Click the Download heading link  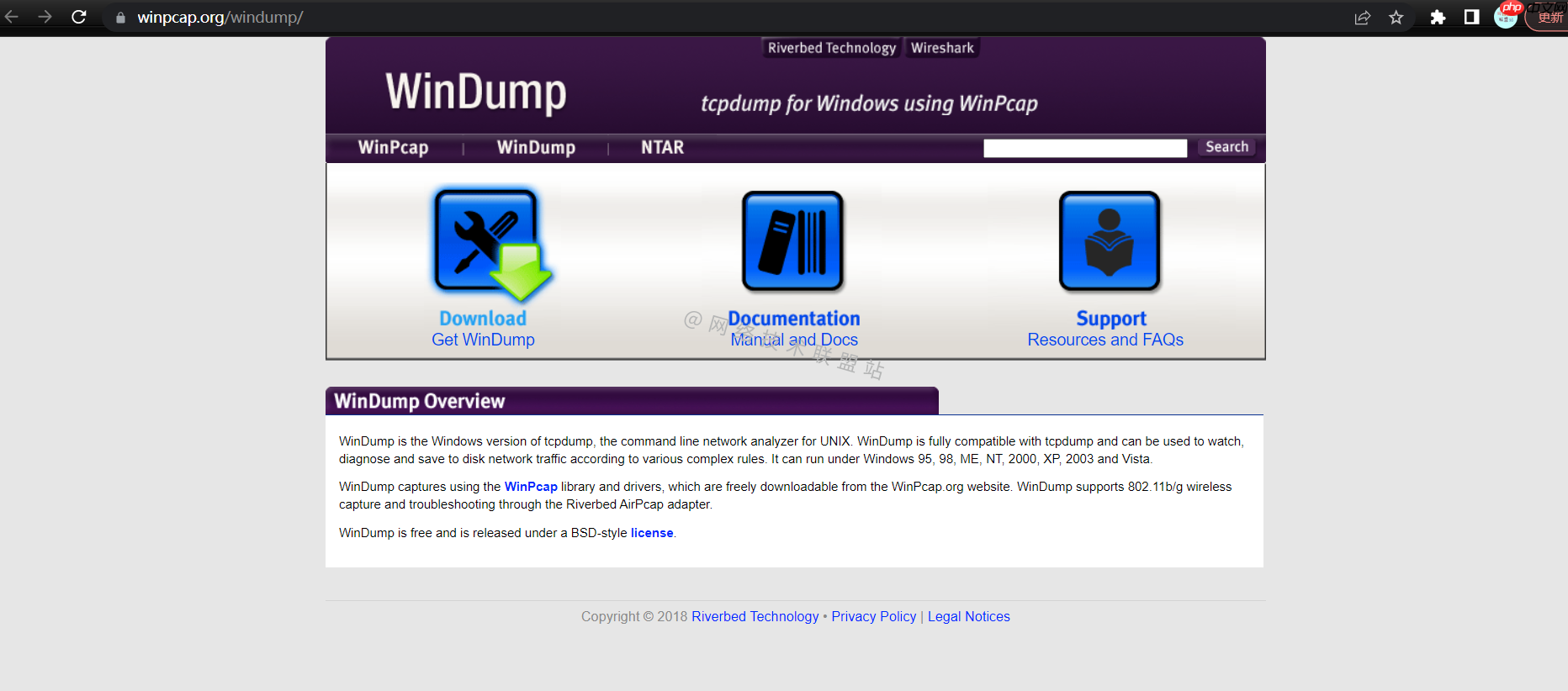click(483, 319)
